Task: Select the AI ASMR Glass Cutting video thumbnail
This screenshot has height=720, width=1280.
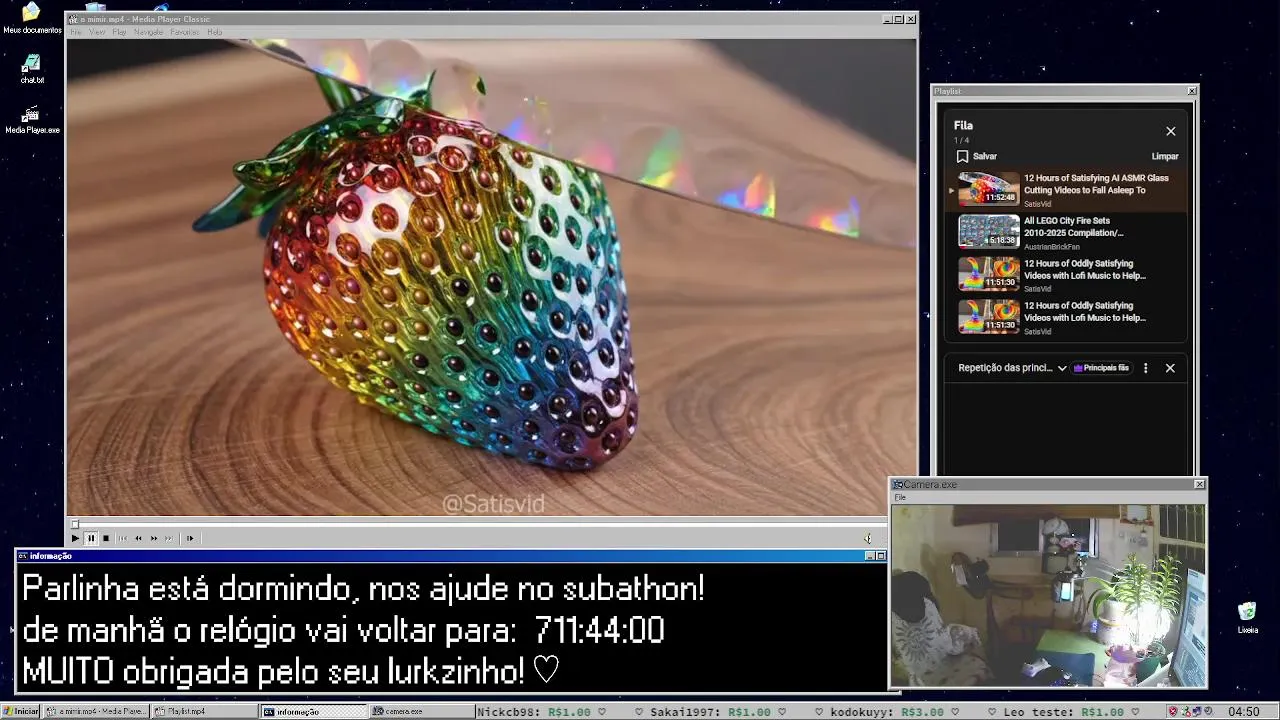Action: click(989, 188)
